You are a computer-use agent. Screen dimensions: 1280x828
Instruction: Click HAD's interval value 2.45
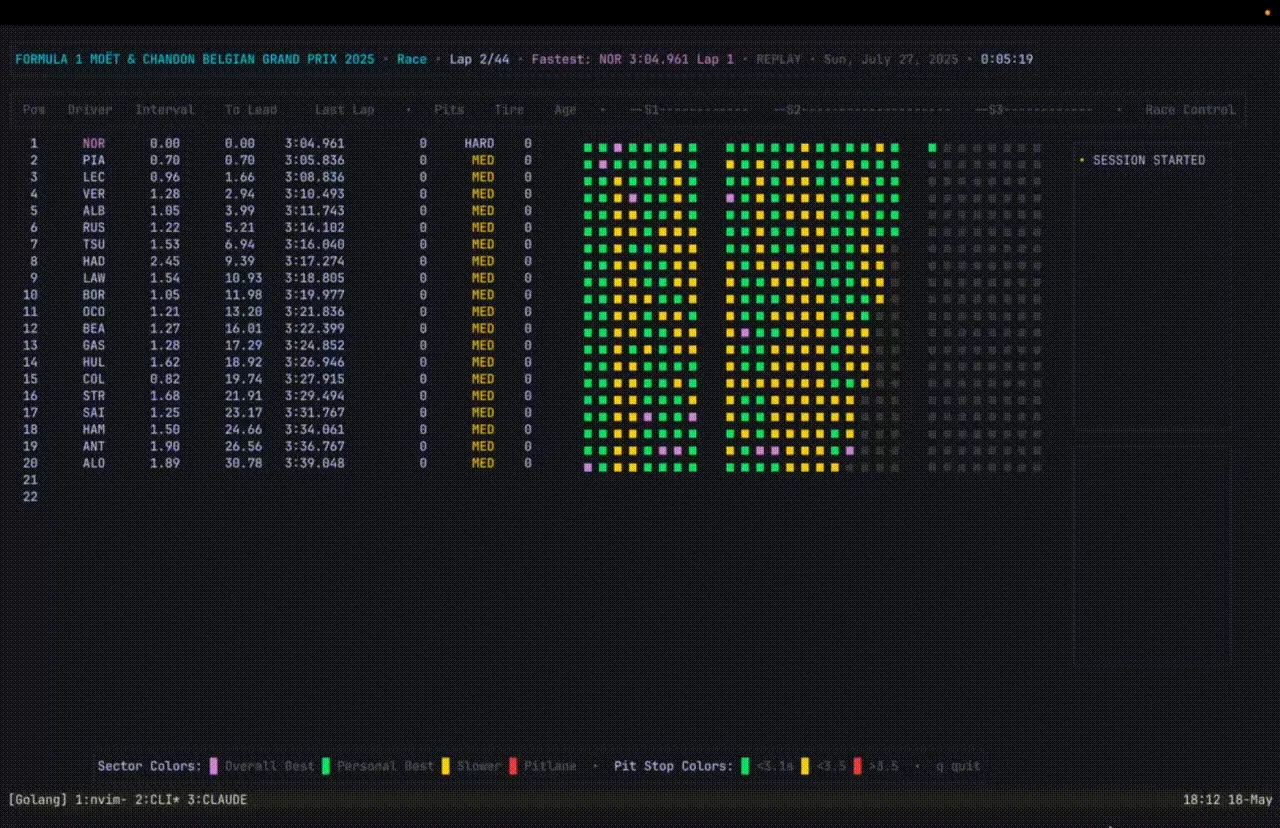(165, 261)
